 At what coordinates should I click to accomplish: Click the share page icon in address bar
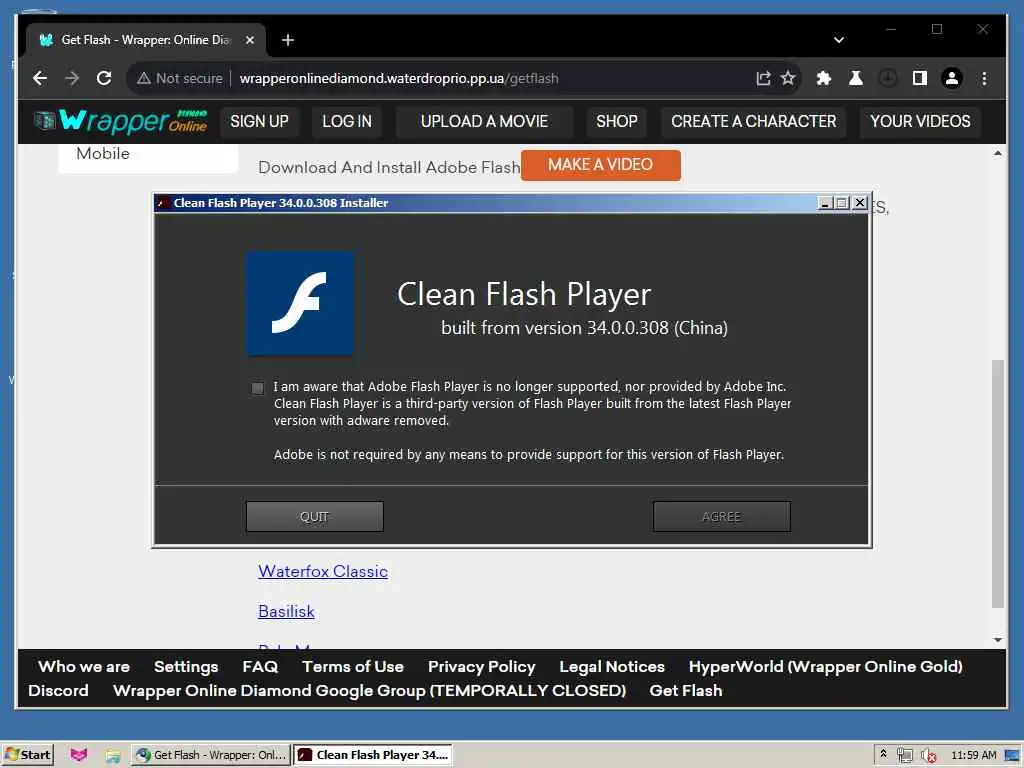(x=763, y=78)
